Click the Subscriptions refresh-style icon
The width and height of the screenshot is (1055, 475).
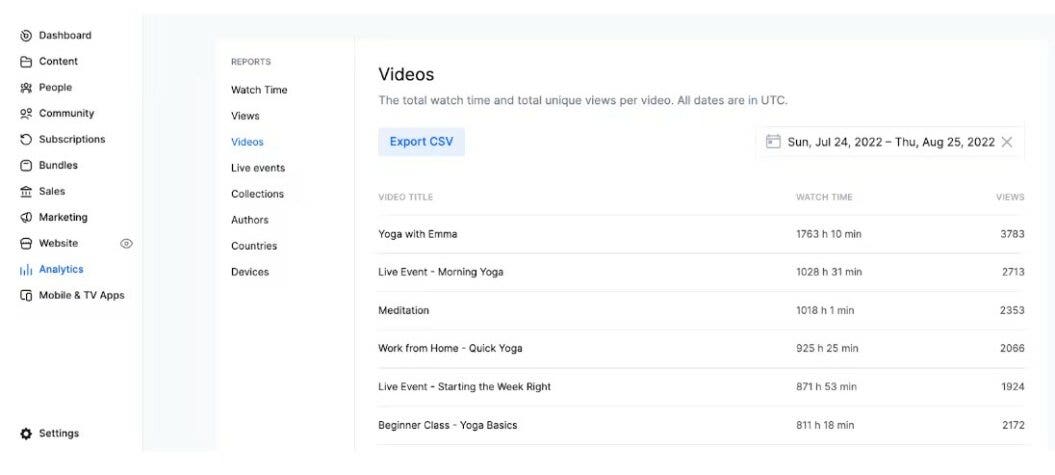pyautogui.click(x=26, y=140)
